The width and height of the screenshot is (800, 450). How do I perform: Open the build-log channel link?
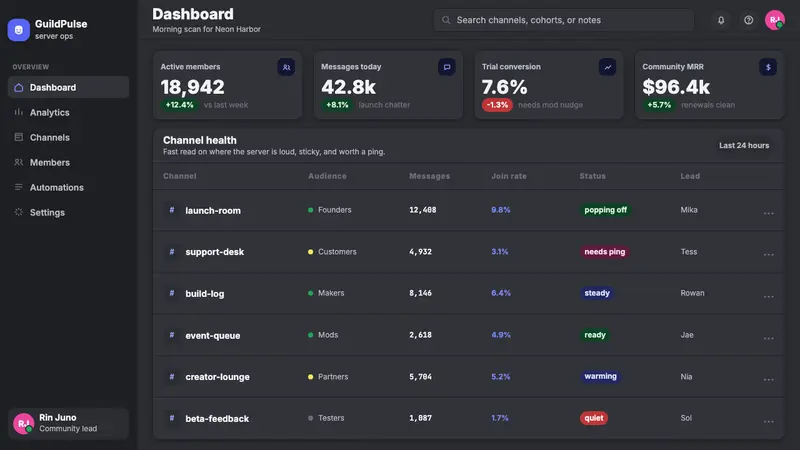coord(205,294)
